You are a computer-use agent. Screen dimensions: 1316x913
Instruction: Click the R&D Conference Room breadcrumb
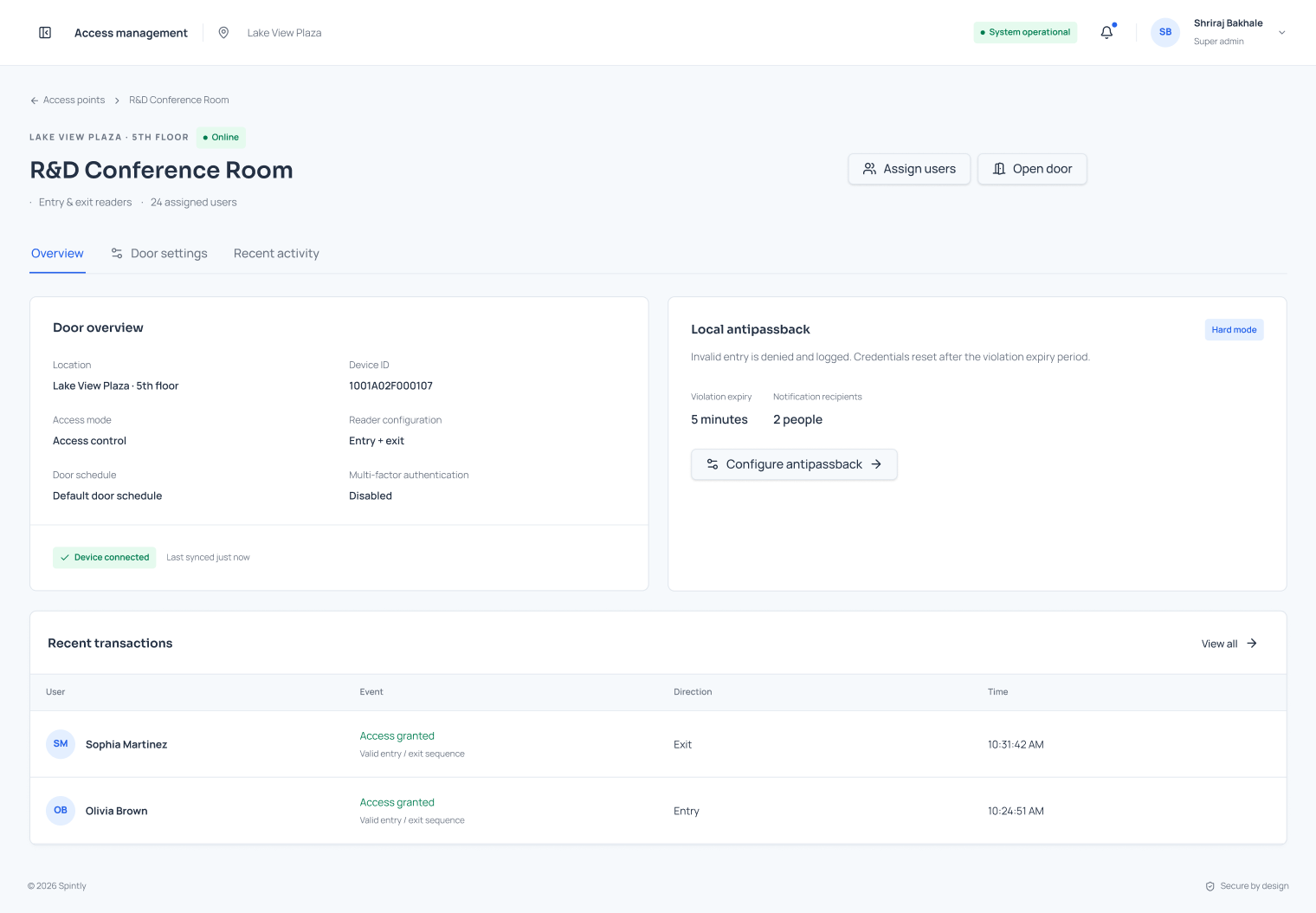click(179, 100)
